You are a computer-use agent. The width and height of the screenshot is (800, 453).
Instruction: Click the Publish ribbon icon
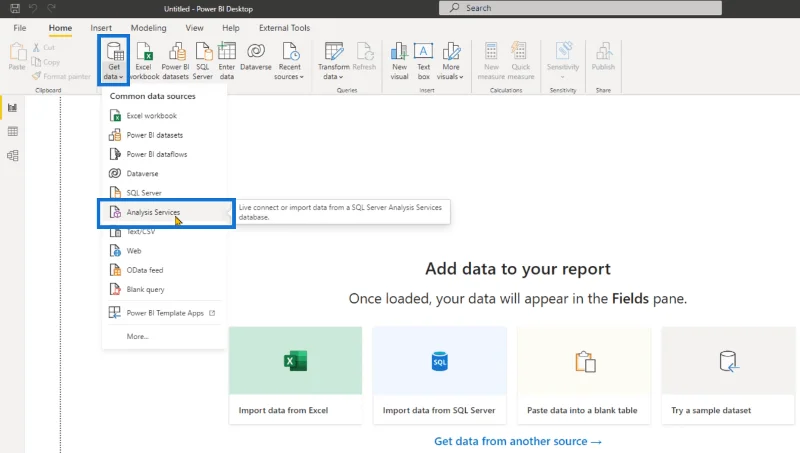pos(603,57)
